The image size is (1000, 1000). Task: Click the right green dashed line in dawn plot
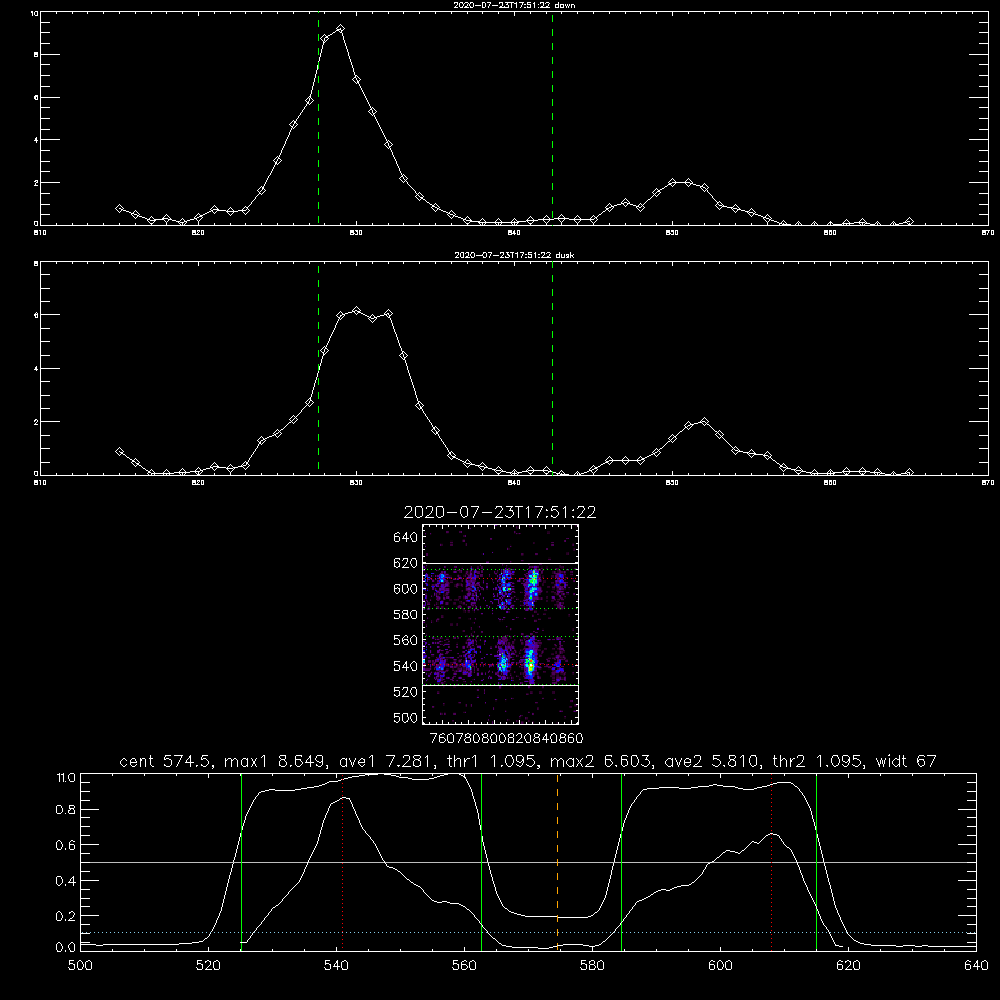(x=552, y=118)
